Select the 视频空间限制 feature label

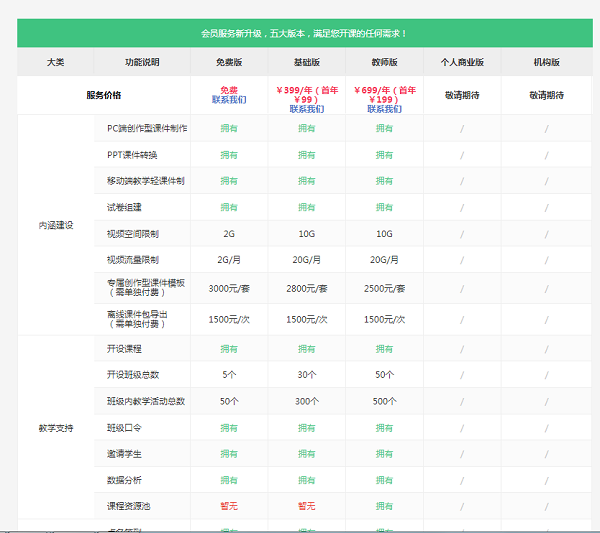point(133,234)
